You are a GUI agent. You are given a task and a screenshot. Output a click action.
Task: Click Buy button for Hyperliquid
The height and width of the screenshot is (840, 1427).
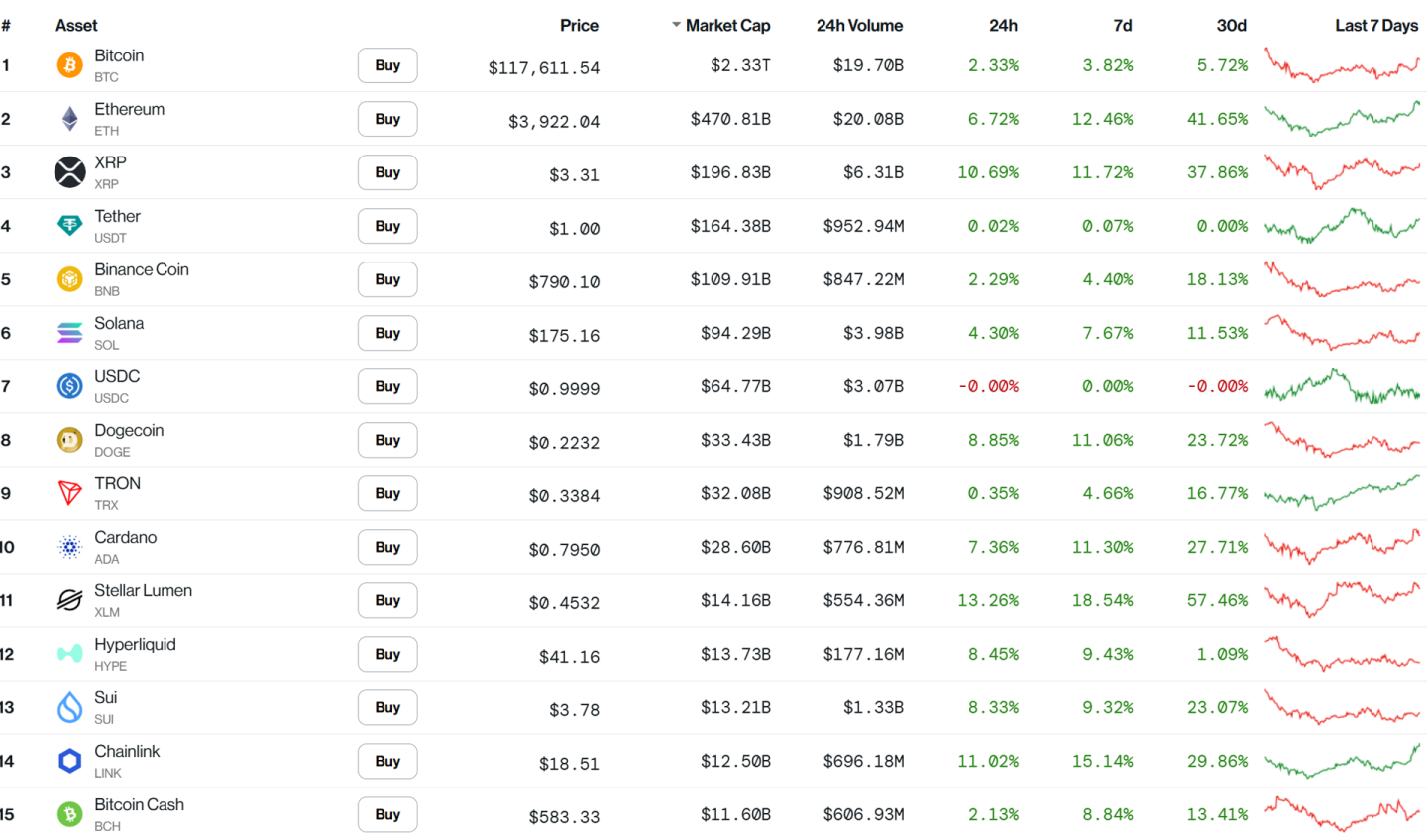[x=387, y=654]
